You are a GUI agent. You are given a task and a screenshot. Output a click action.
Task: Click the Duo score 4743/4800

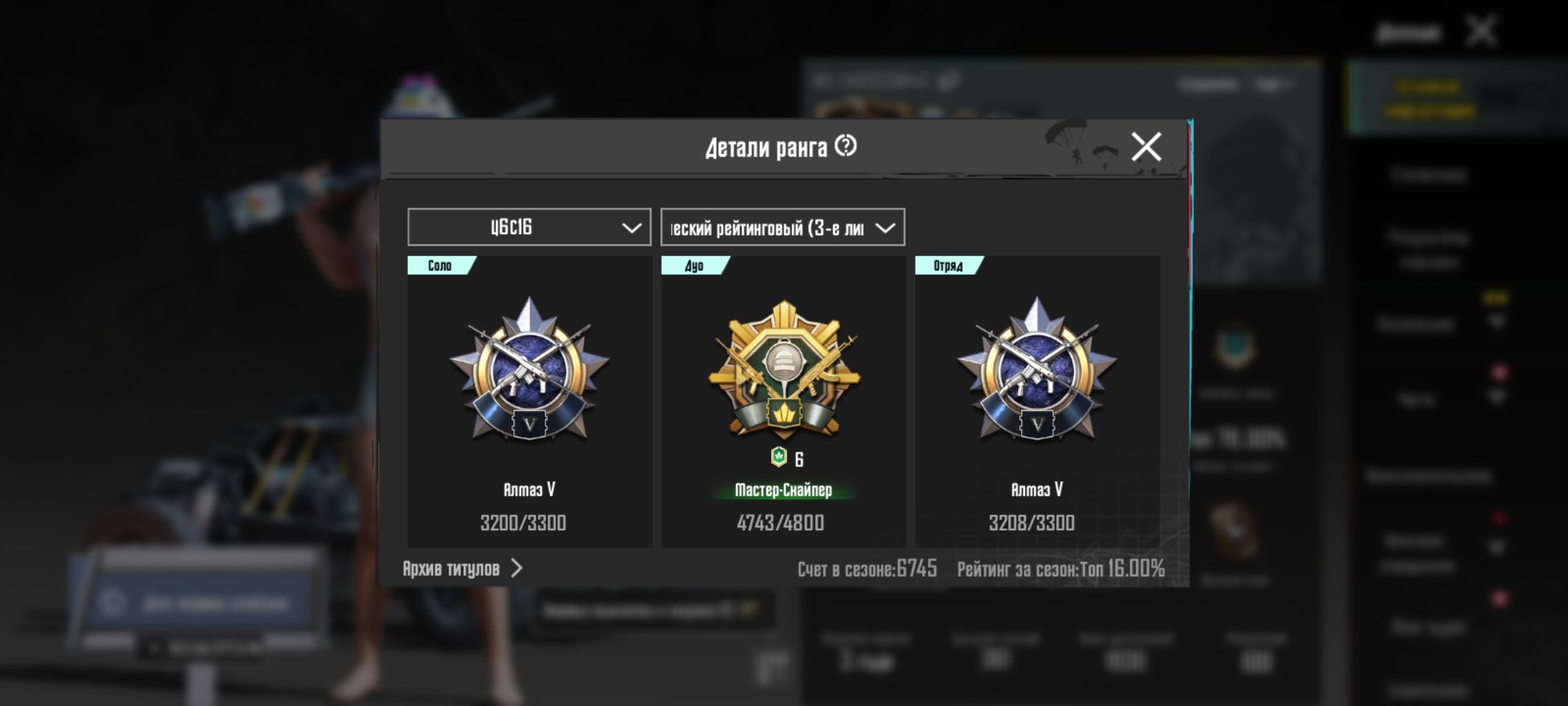point(780,523)
